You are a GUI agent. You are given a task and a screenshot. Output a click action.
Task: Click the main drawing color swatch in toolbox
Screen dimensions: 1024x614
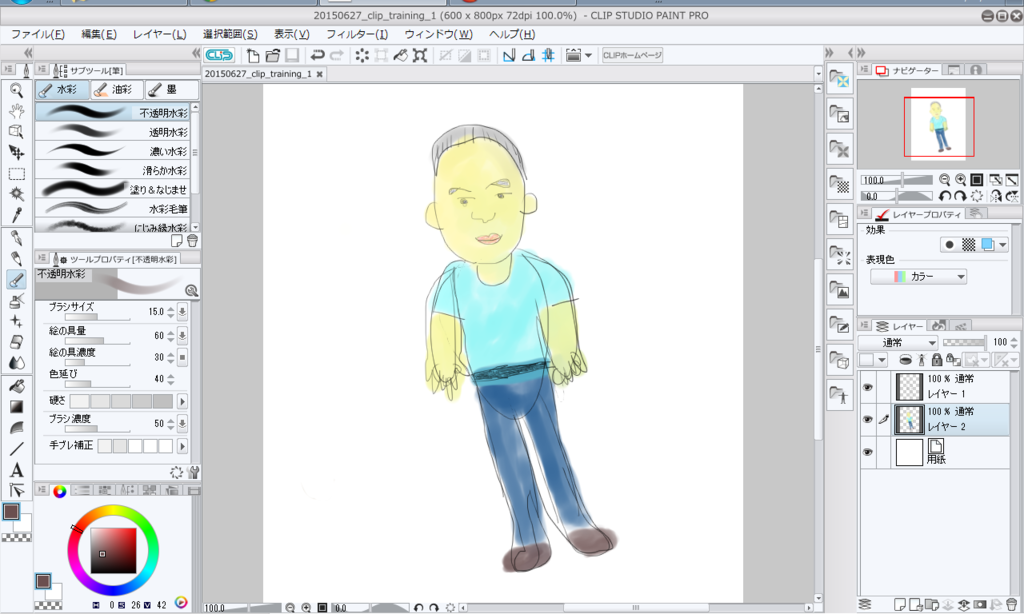(11, 511)
